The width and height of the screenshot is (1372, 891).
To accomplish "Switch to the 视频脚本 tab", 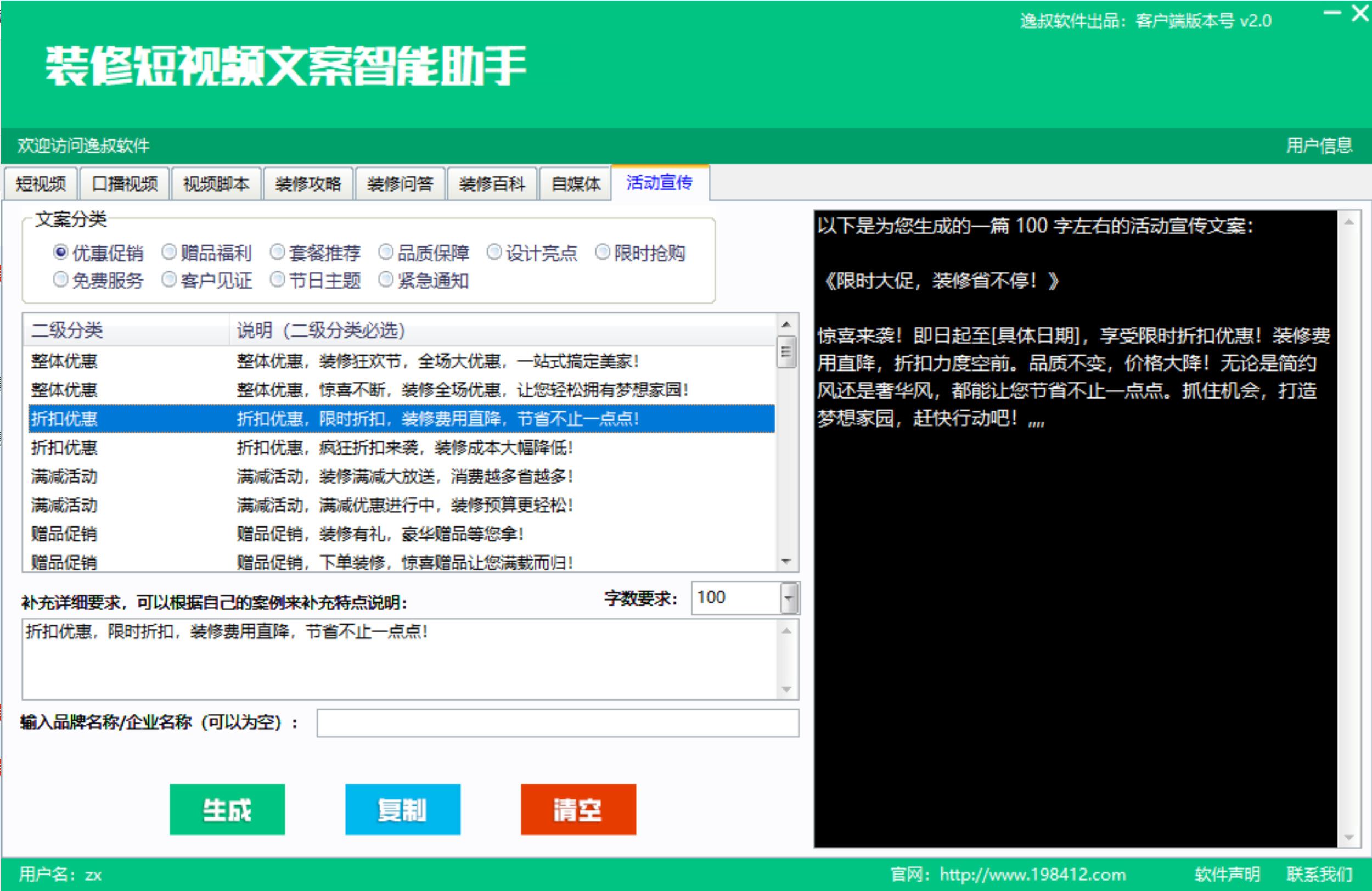I will coord(216,183).
